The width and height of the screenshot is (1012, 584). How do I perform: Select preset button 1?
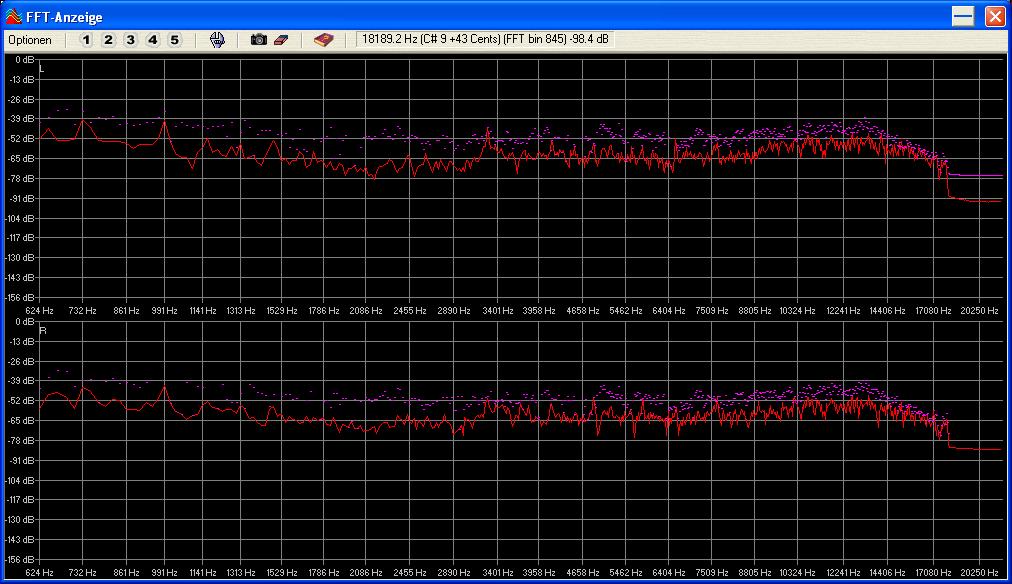coord(86,40)
